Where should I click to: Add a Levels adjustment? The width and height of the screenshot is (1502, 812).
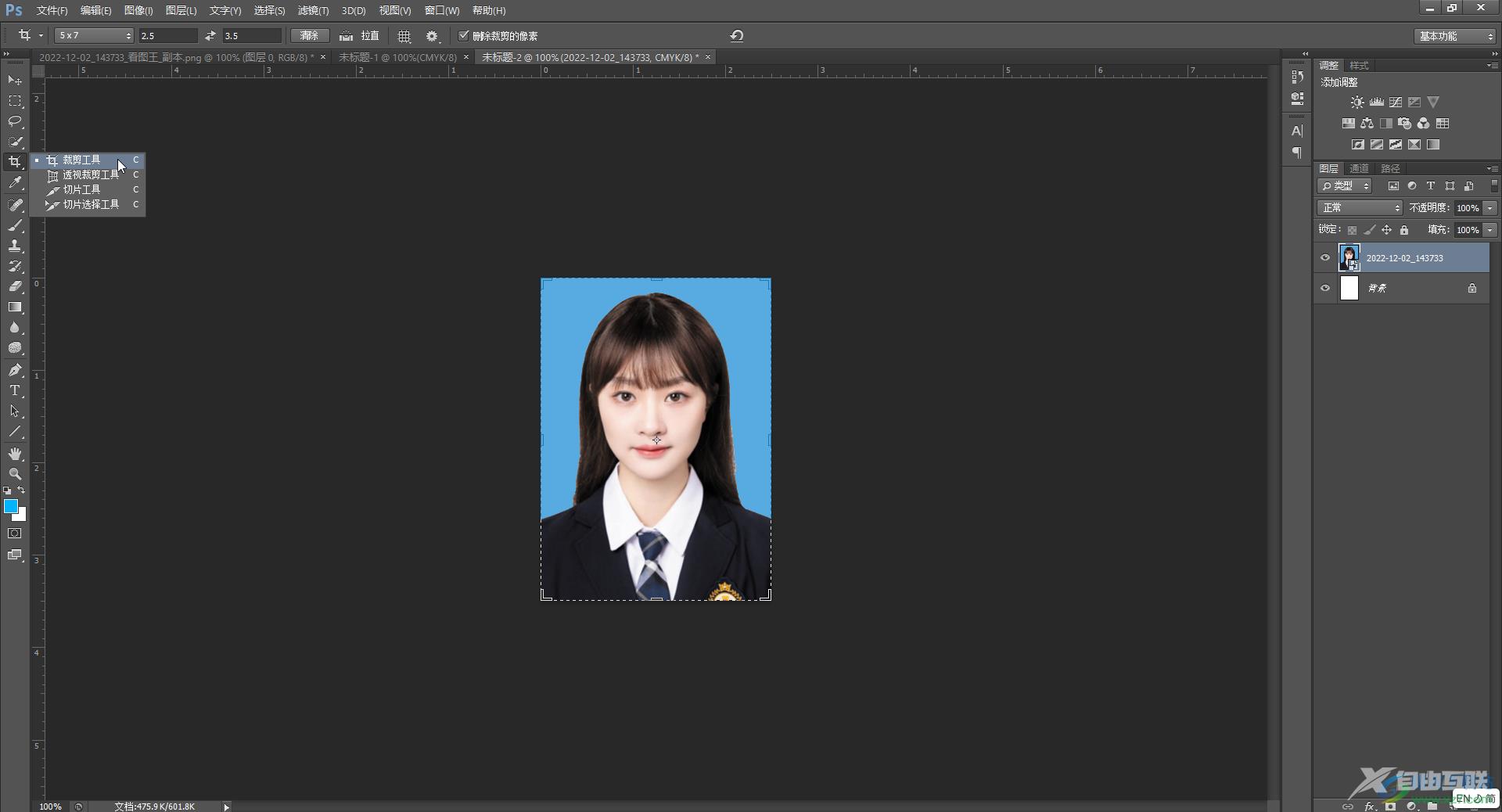(x=1376, y=102)
